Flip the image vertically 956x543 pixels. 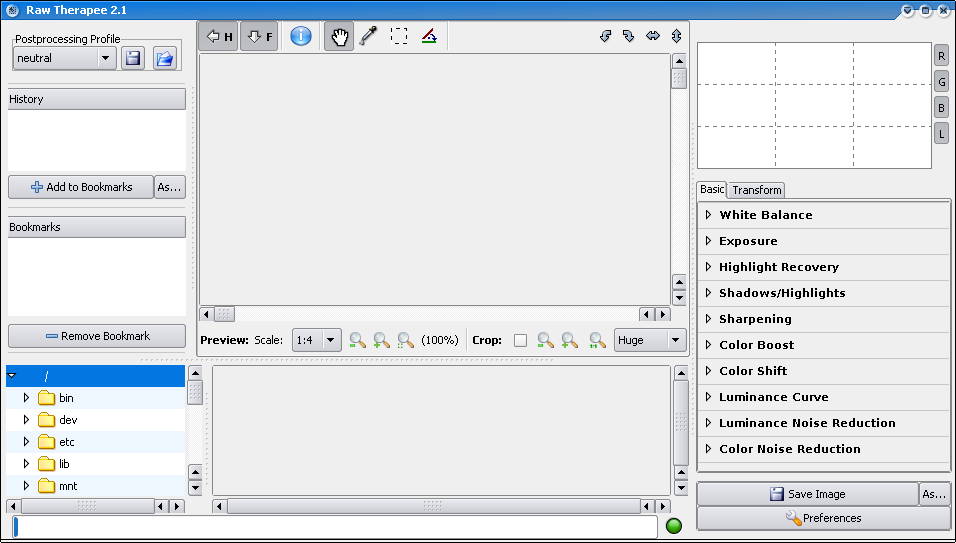point(676,37)
